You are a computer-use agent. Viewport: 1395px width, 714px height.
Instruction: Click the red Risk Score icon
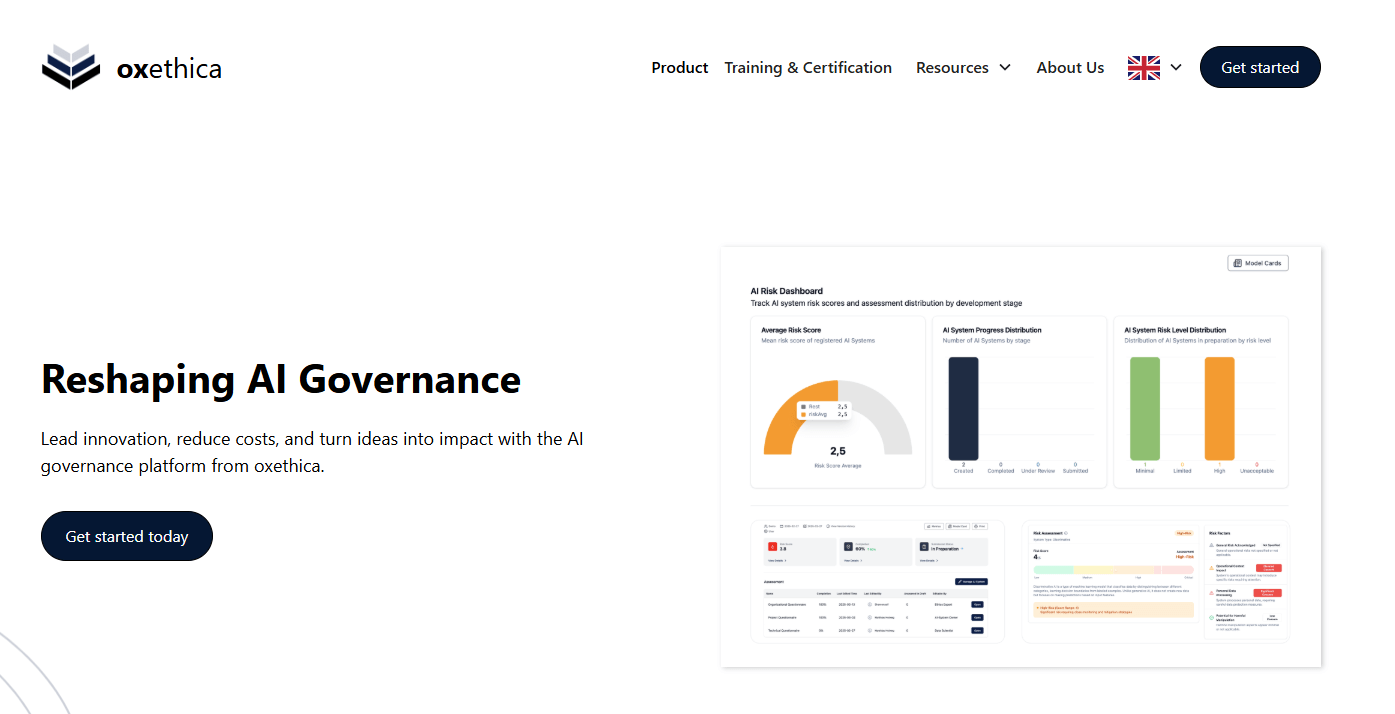pos(772,547)
